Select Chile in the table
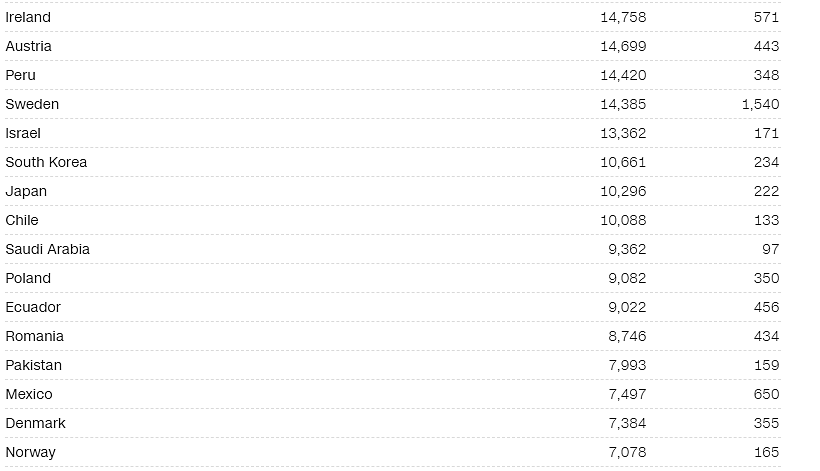 (22, 221)
